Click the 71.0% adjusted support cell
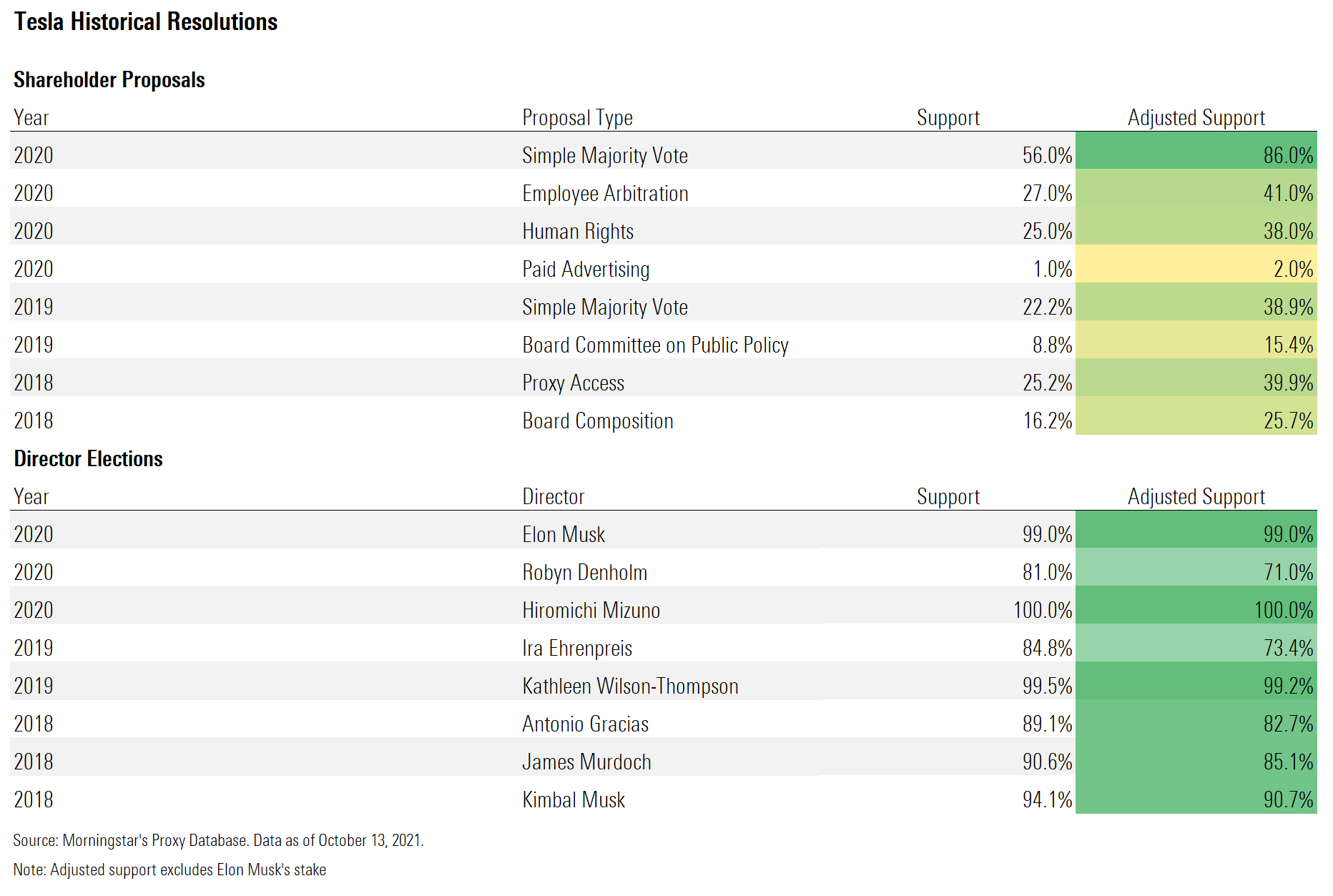Viewport: 1333px width, 896px height. tap(1196, 573)
